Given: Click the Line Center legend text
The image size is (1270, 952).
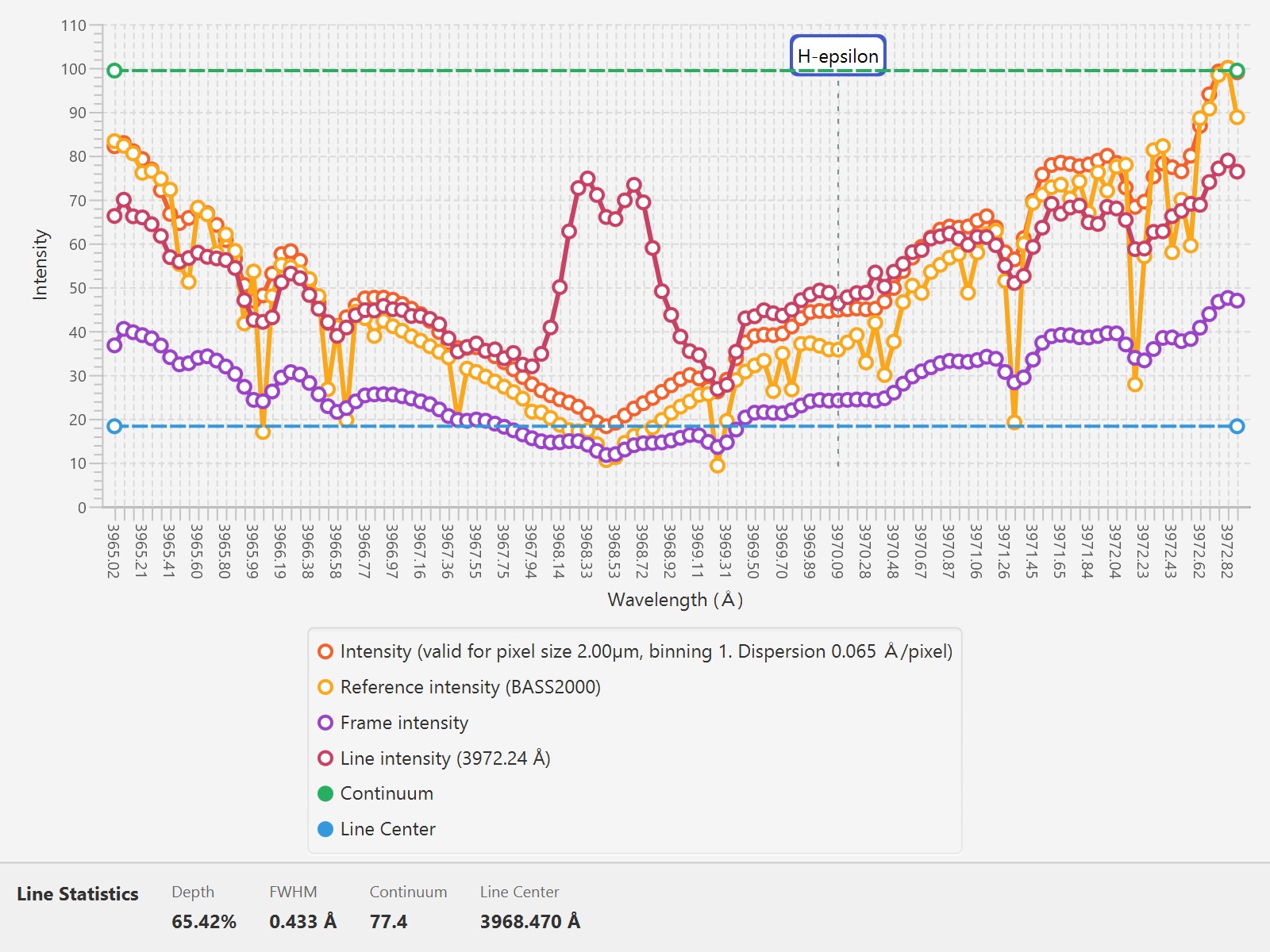Looking at the screenshot, I should [388, 829].
